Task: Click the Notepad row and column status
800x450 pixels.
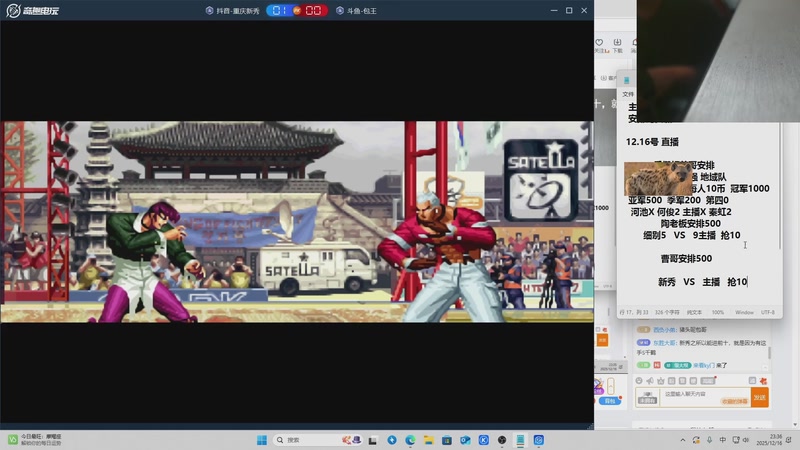Action: tap(634, 312)
